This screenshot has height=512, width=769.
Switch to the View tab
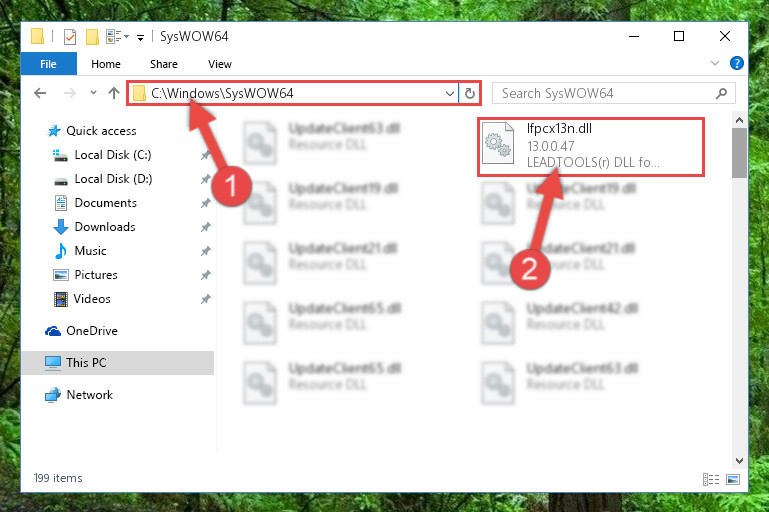click(x=220, y=64)
